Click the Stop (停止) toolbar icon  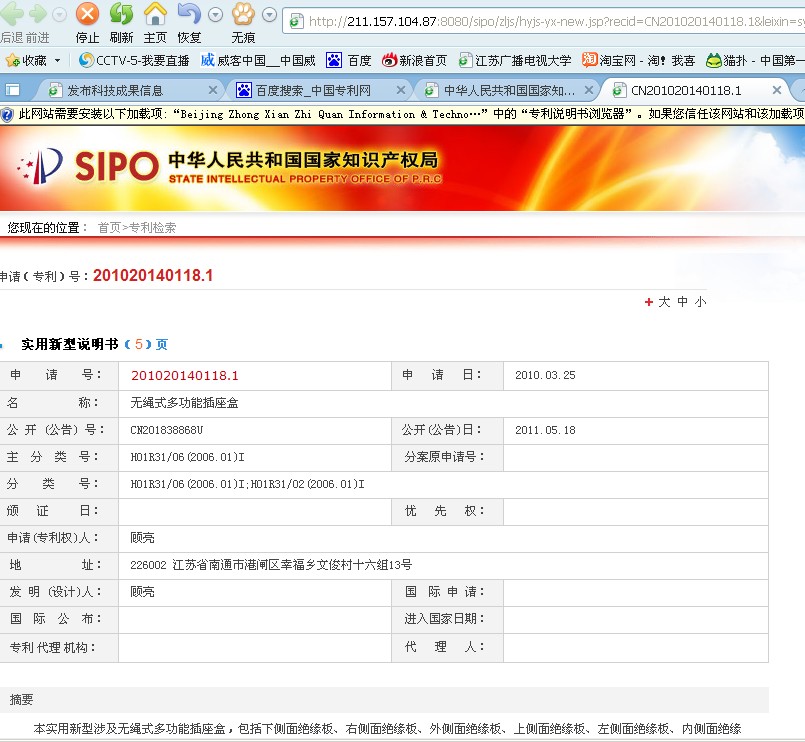(87, 15)
